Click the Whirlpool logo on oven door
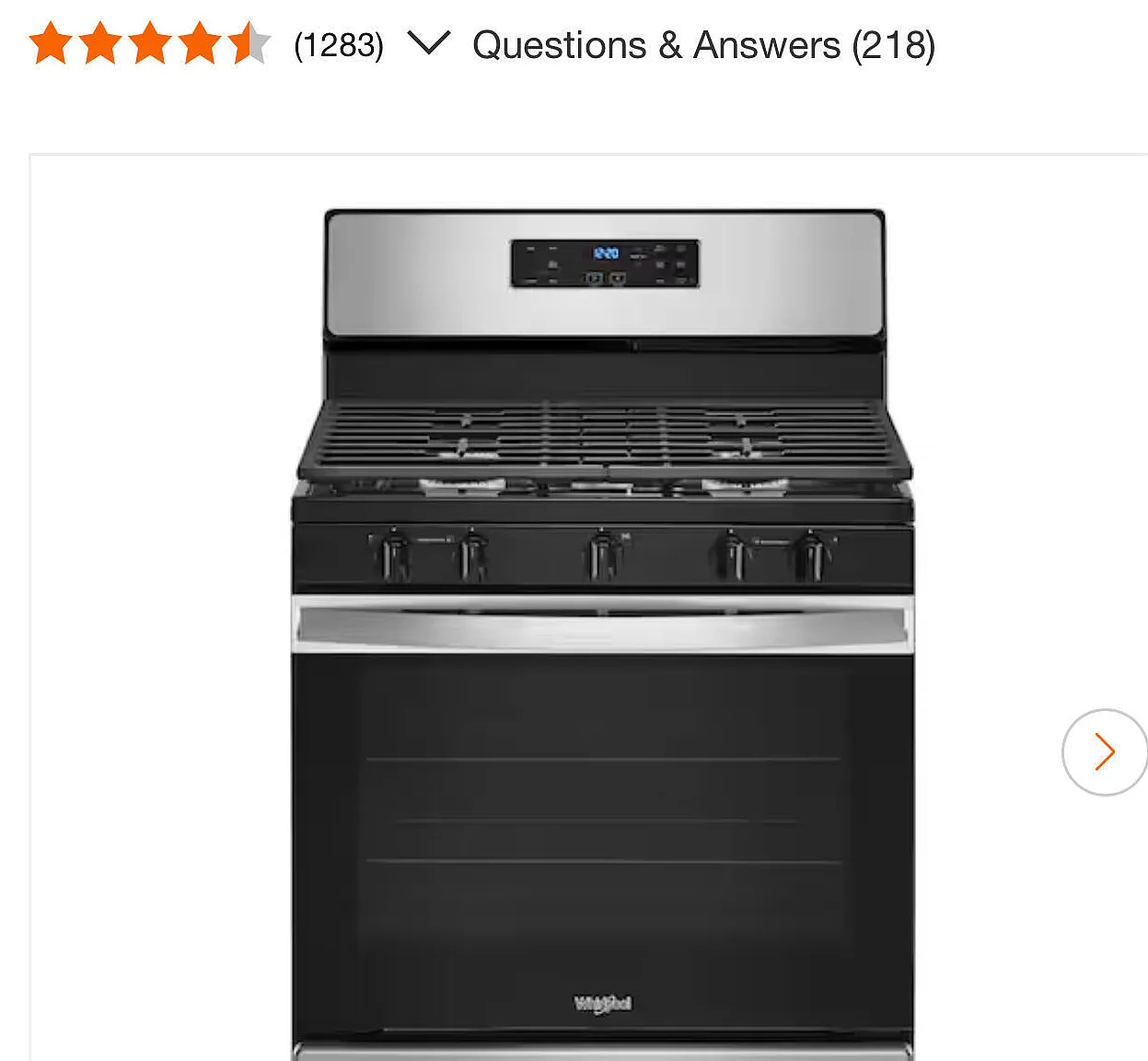This screenshot has height=1061, width=1148. coord(603,1004)
